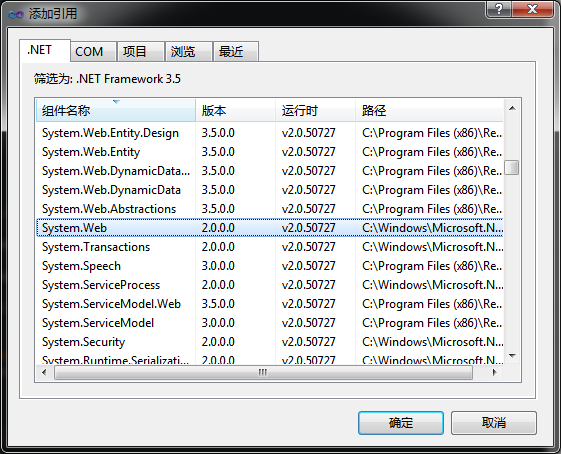This screenshot has width=561, height=454.
Task: Click the vertical scrollbar down arrow
Action: pos(512,356)
